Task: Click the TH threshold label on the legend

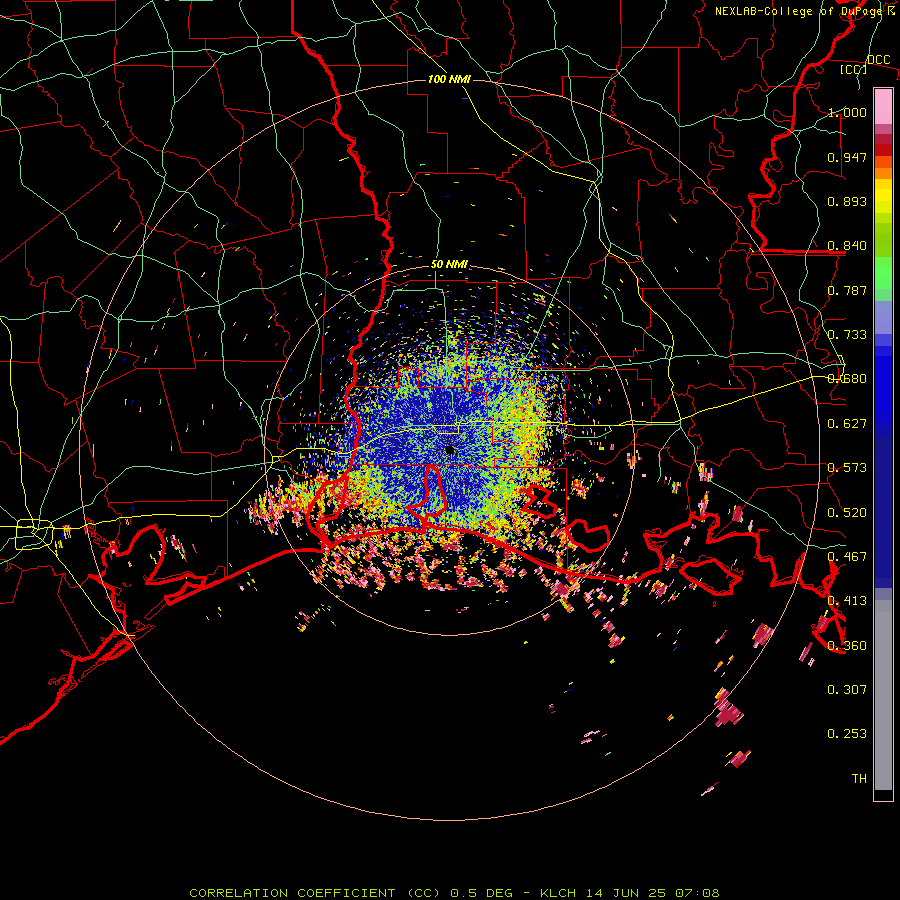Action: pyautogui.click(x=859, y=779)
